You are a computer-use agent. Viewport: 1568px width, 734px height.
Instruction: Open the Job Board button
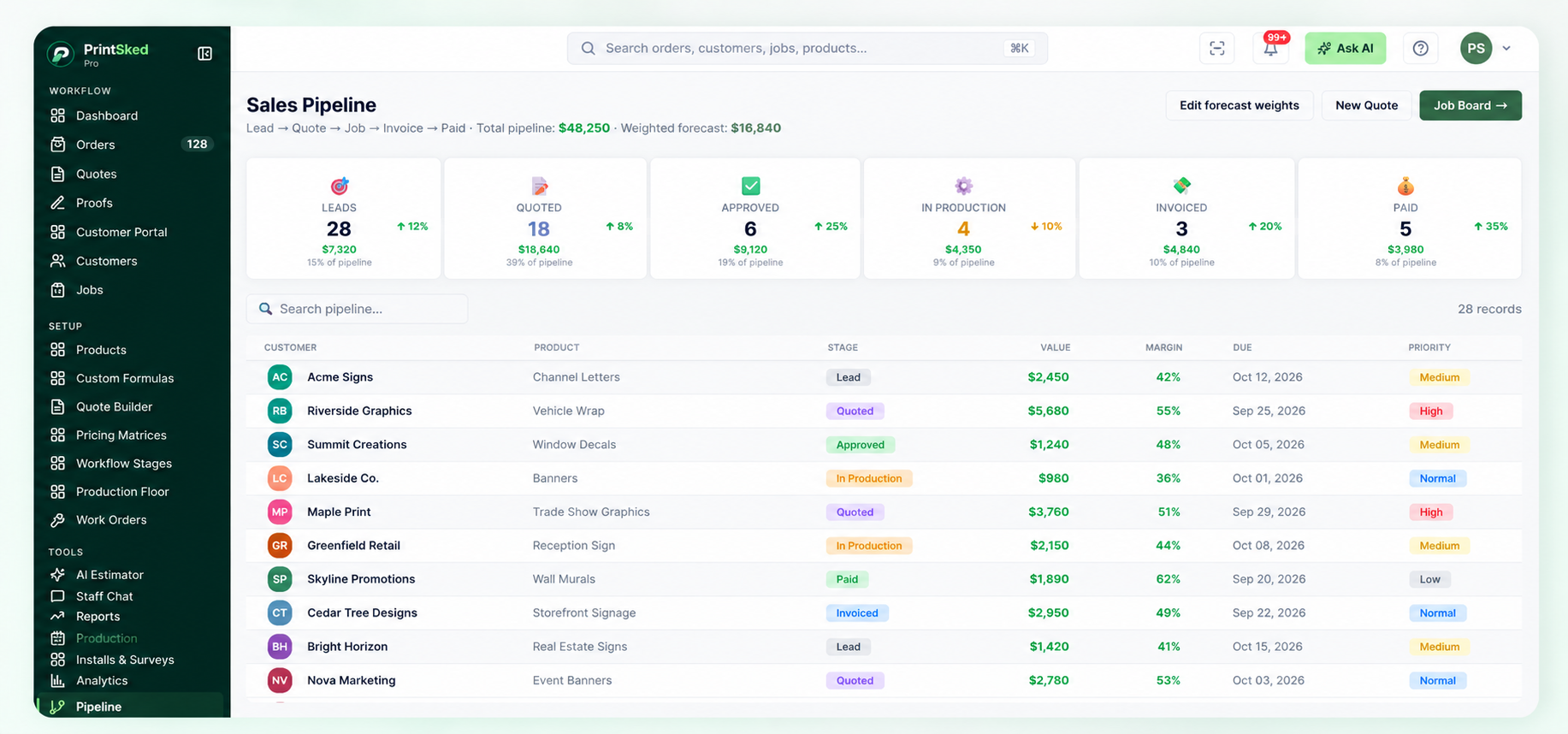[x=1470, y=105]
